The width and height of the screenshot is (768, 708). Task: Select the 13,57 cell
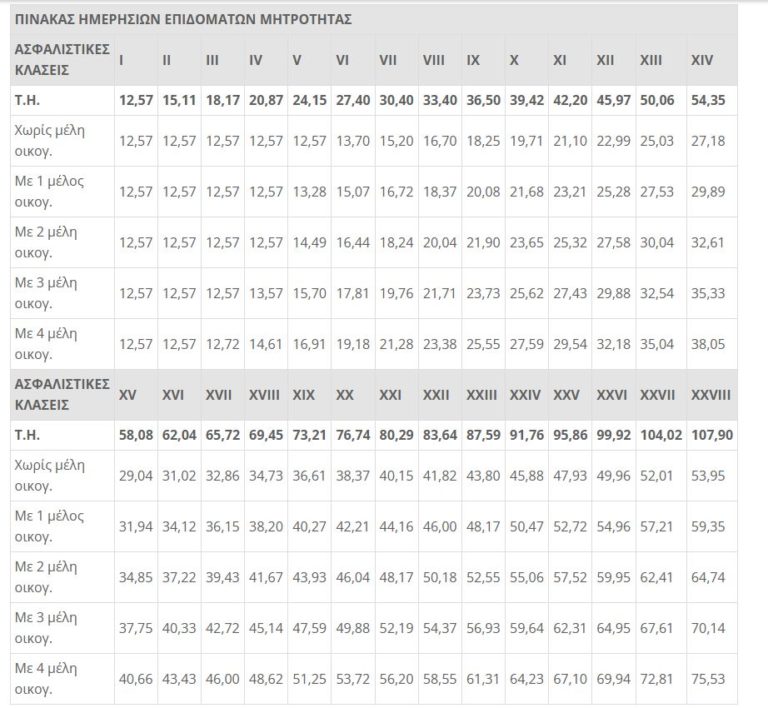click(266, 293)
